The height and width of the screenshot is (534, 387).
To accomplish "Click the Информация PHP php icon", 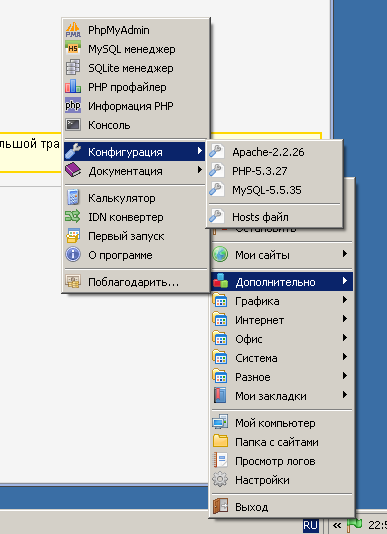I will click(73, 106).
